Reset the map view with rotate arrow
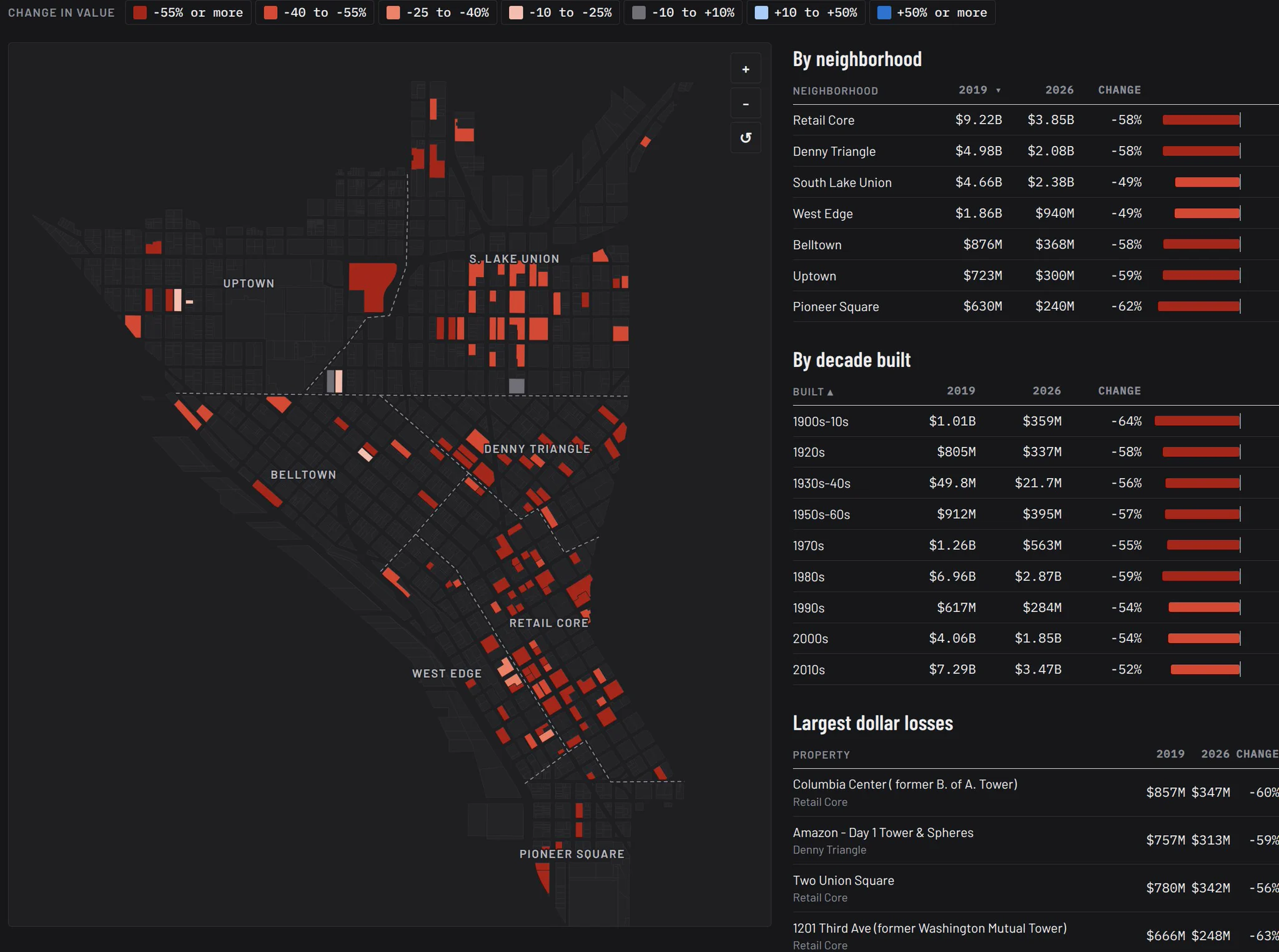 pos(746,138)
